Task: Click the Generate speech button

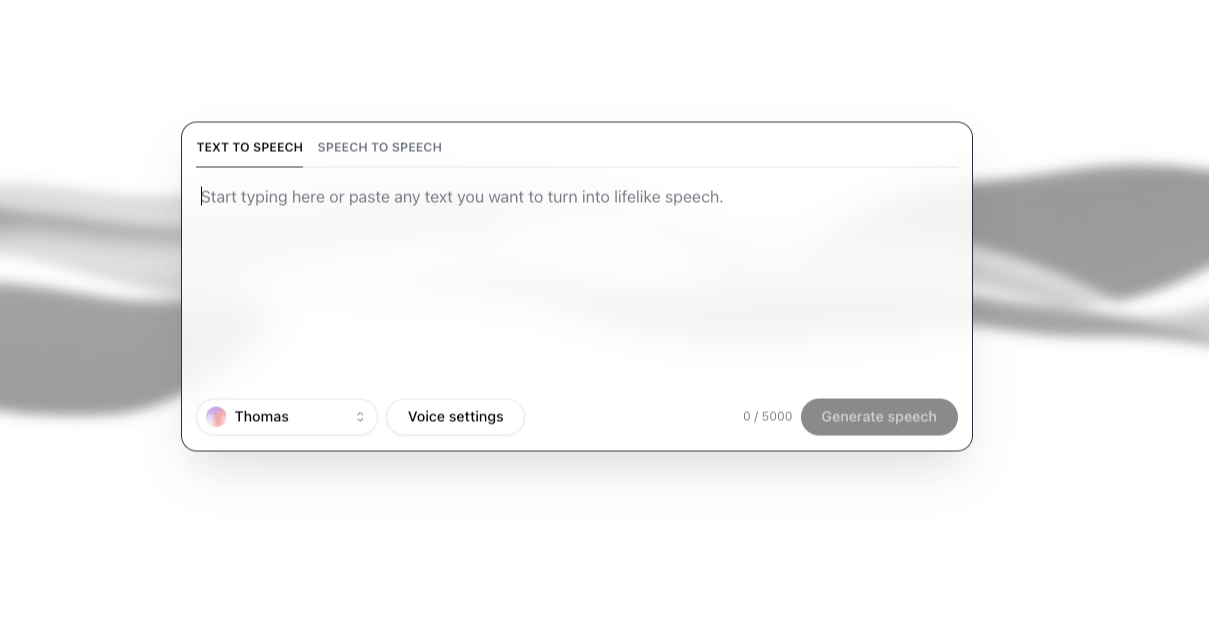Action: (879, 416)
